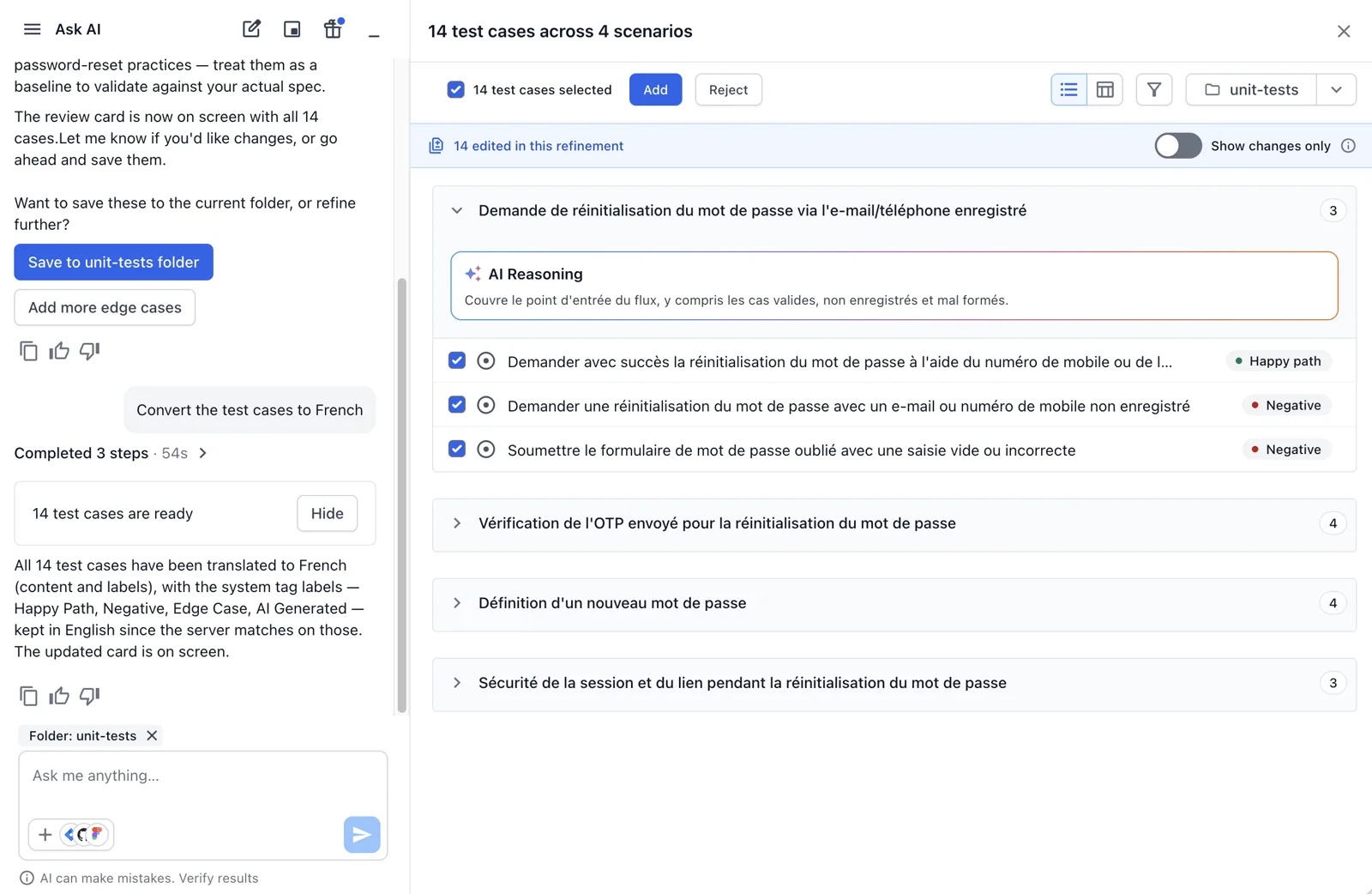The height and width of the screenshot is (894, 1372).
Task: Copy the French translation response
Action: [28, 696]
